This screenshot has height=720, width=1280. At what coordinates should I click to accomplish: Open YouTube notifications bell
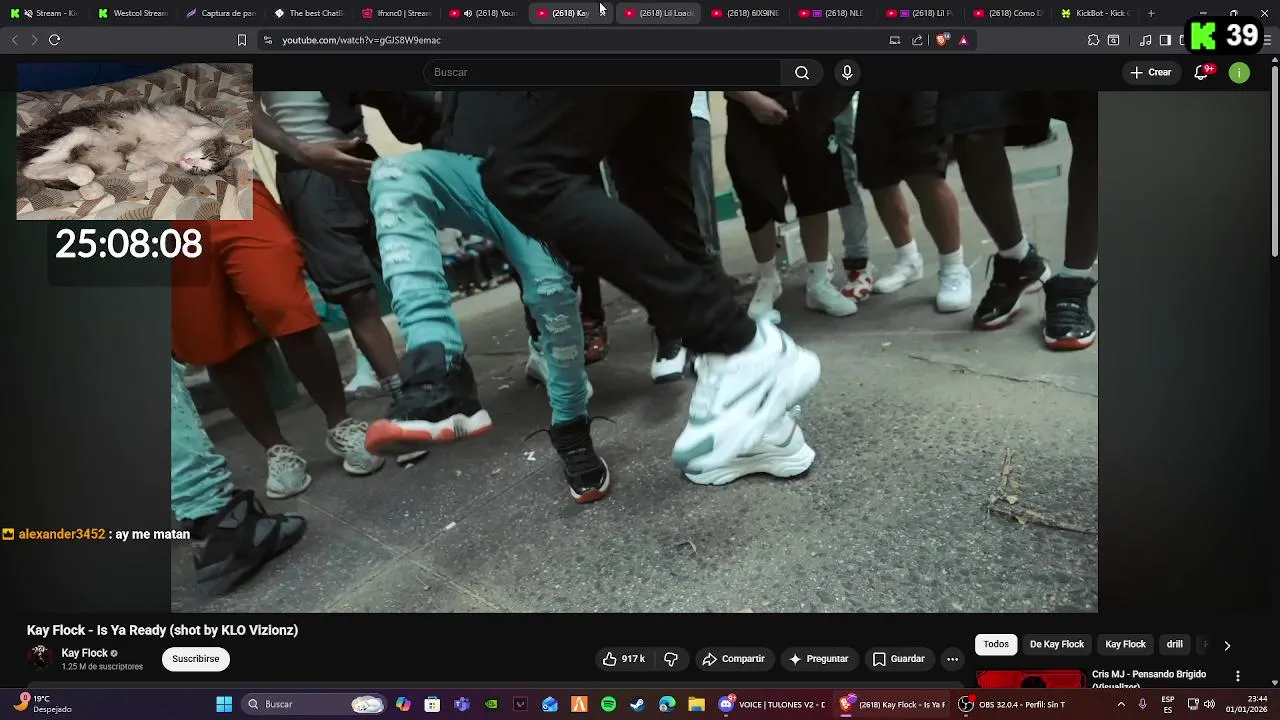pos(1202,72)
